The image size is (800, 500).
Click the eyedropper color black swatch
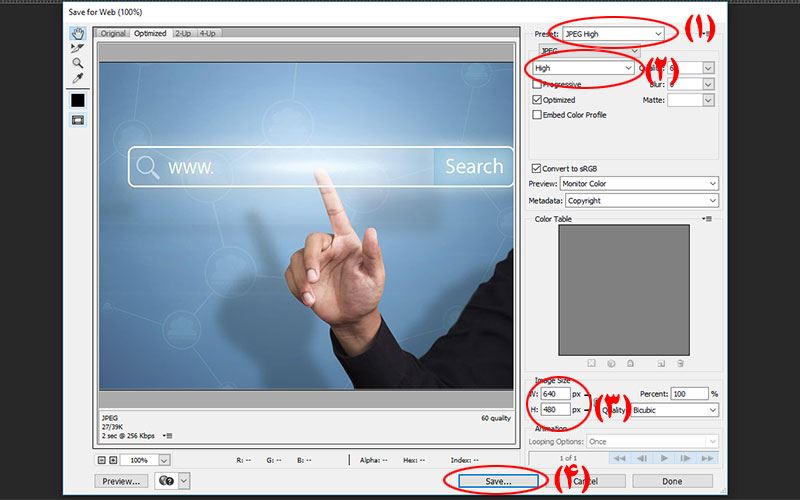coord(78,101)
